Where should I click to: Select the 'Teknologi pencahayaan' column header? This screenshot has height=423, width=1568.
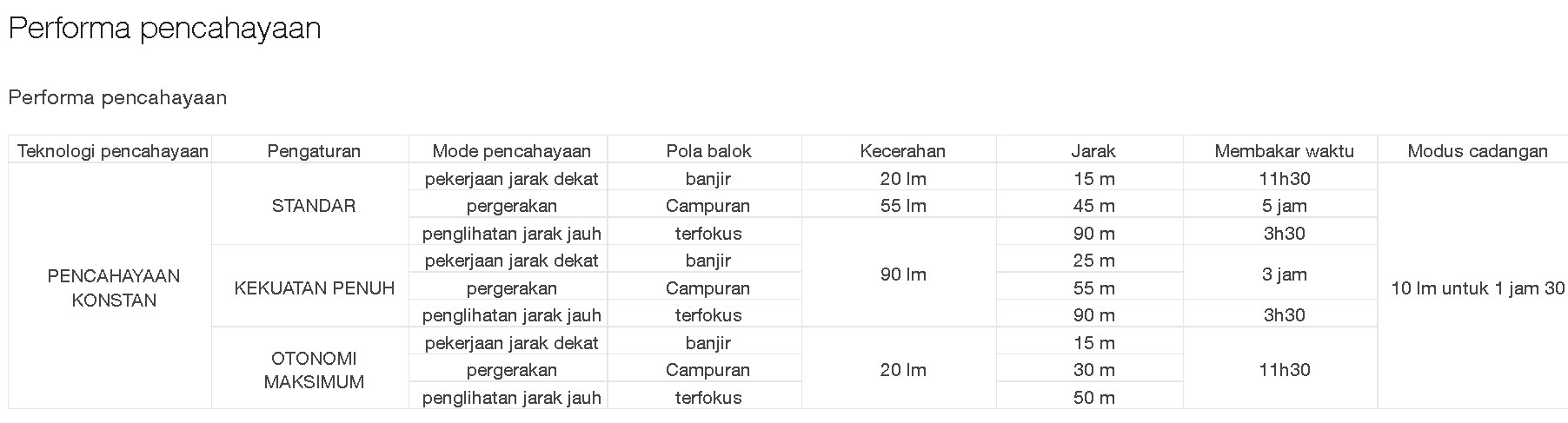(113, 151)
